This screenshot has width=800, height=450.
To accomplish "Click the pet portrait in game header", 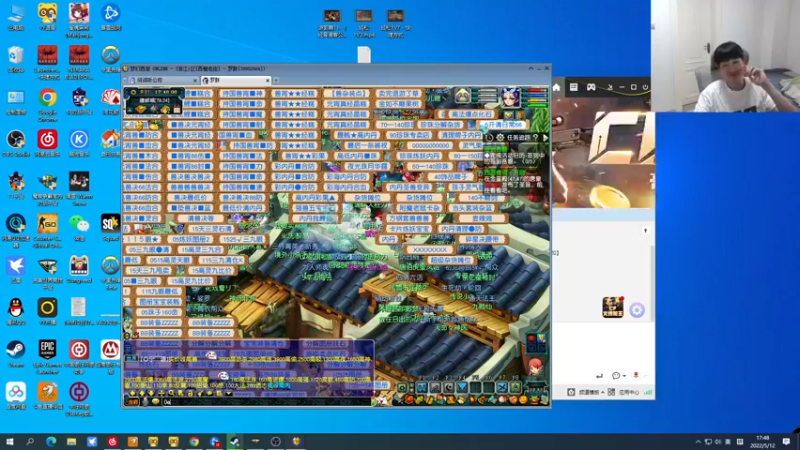I will click(x=462, y=95).
